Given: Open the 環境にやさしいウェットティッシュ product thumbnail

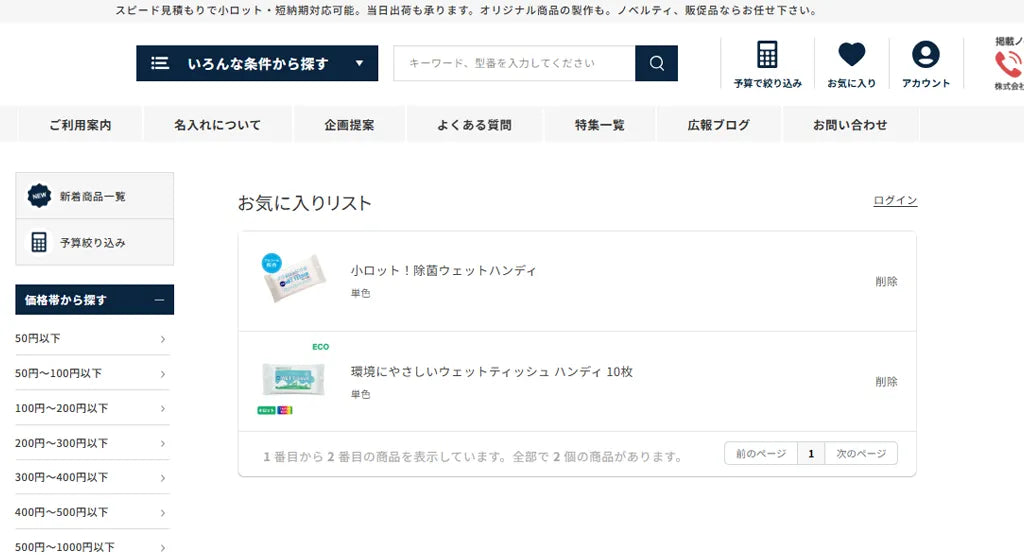Looking at the screenshot, I should (293, 380).
